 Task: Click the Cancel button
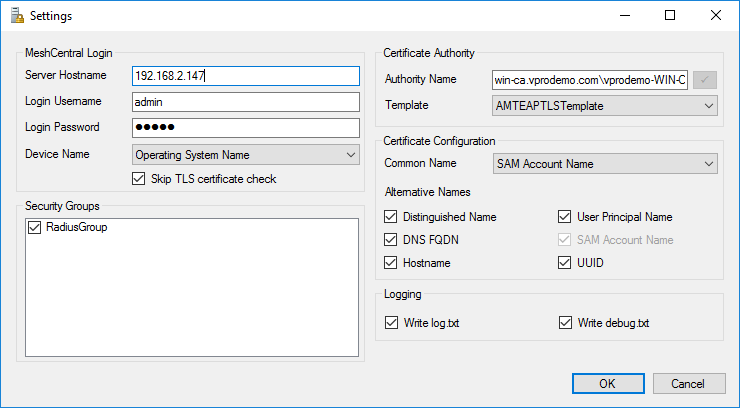pos(687,384)
